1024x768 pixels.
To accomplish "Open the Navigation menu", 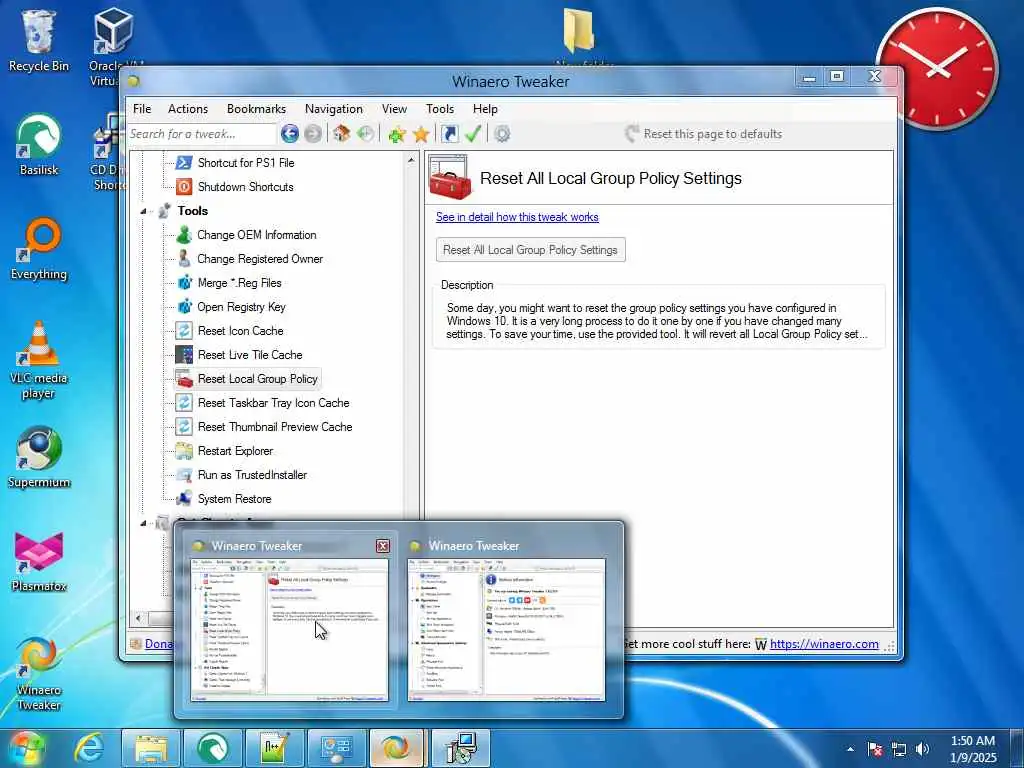I will pyautogui.click(x=334, y=109).
